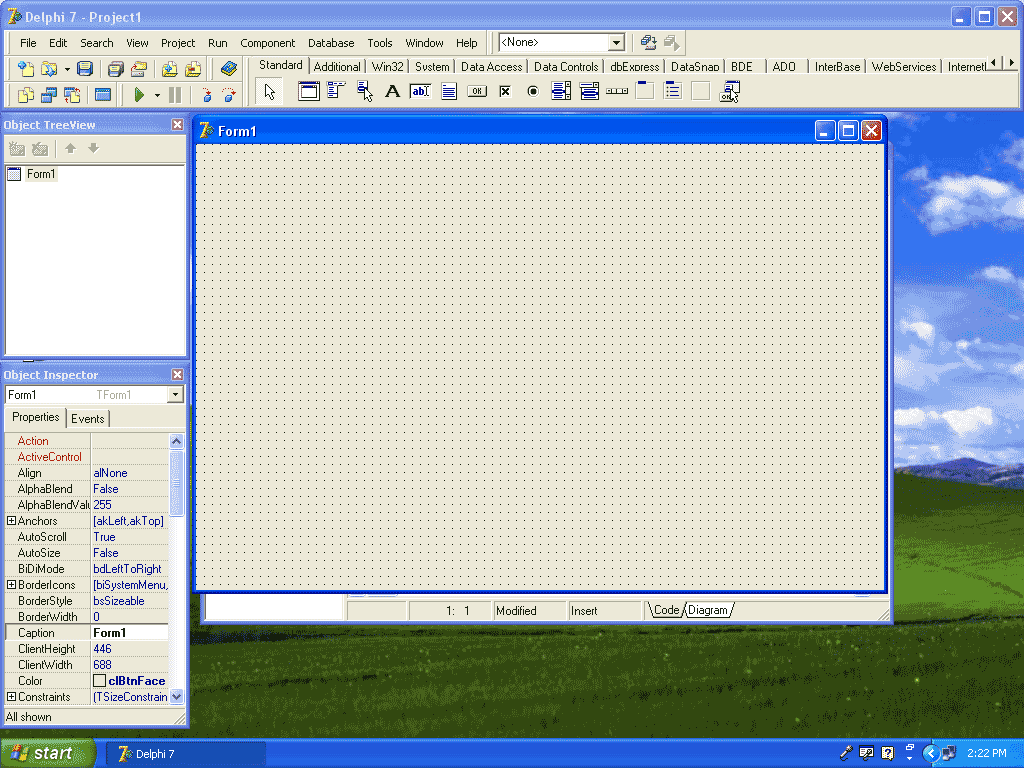Select the RadioButton component icon
The width and height of the screenshot is (1024, 768).
point(533,91)
